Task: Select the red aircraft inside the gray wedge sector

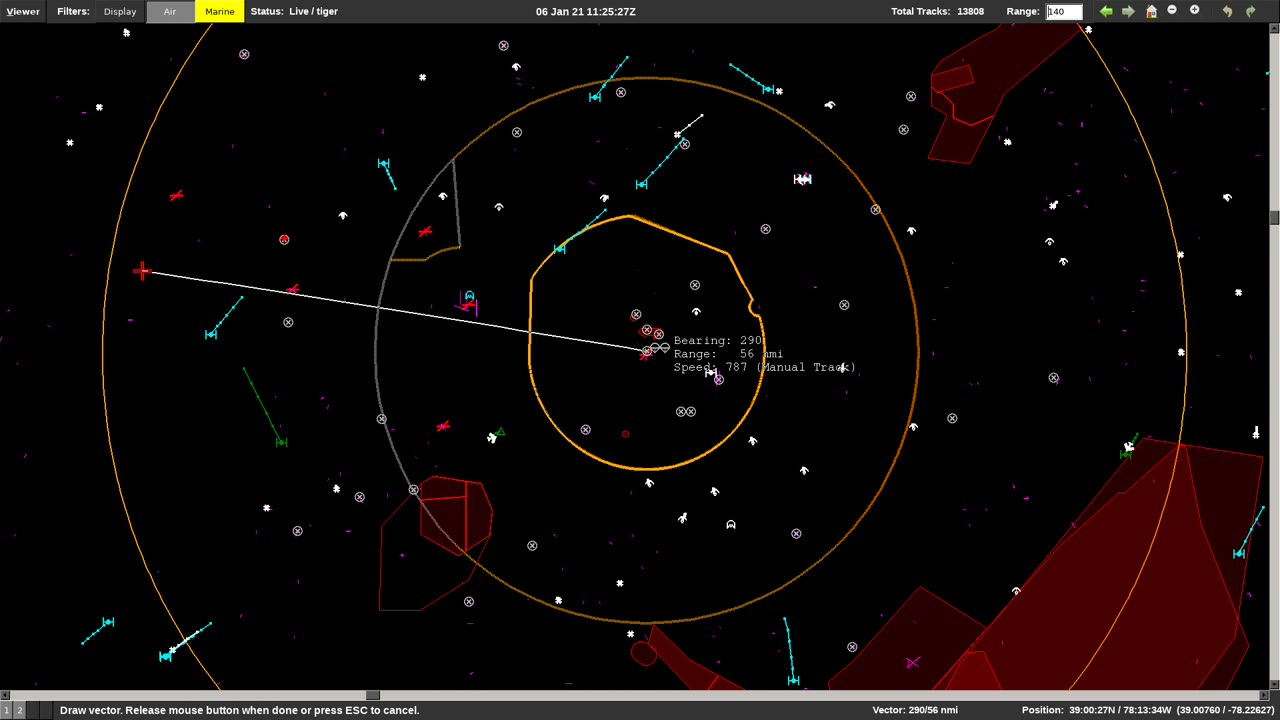Action: coord(425,232)
